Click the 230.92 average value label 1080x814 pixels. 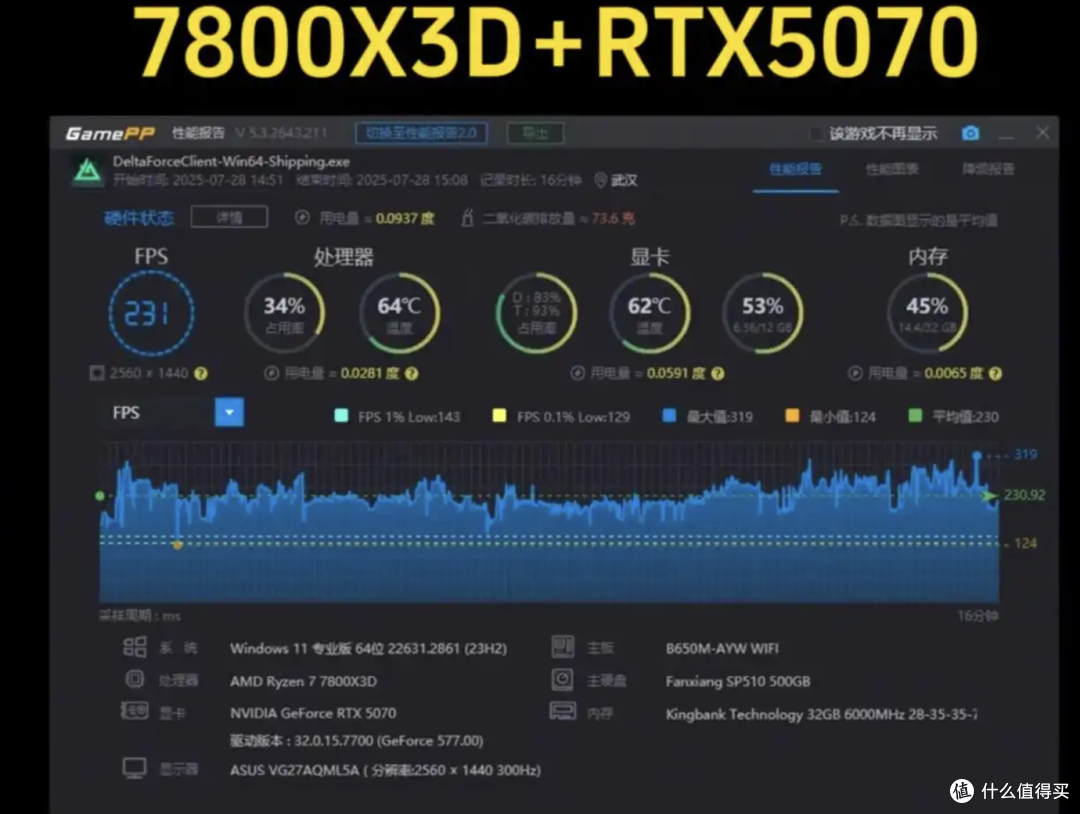tap(1024, 495)
